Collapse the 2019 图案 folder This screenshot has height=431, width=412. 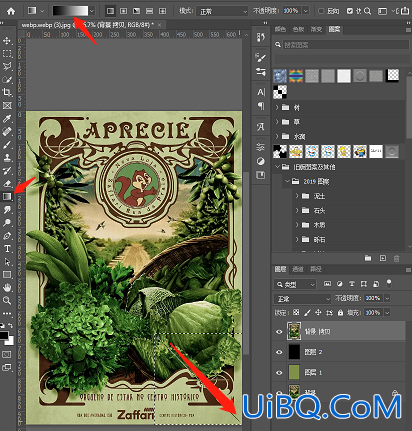tap(287, 181)
